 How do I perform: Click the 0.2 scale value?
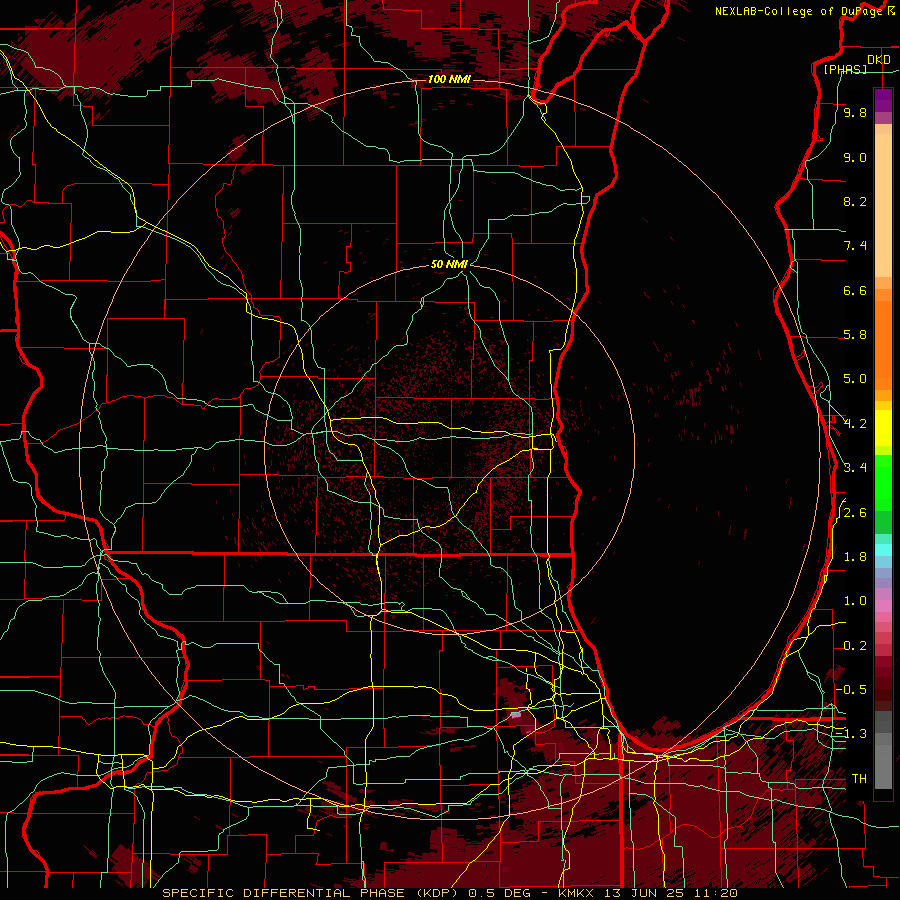tap(855, 646)
